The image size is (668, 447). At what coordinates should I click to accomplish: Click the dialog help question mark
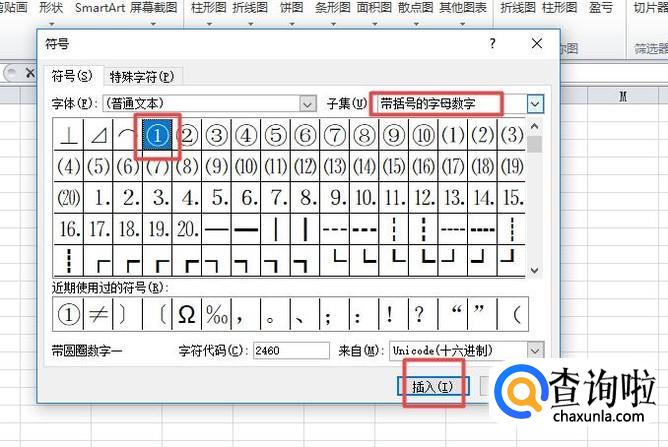click(492, 43)
